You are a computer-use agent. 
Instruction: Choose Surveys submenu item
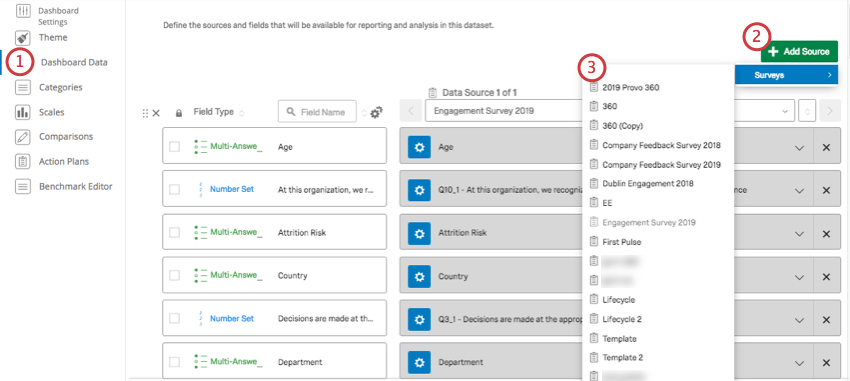pyautogui.click(x=787, y=75)
